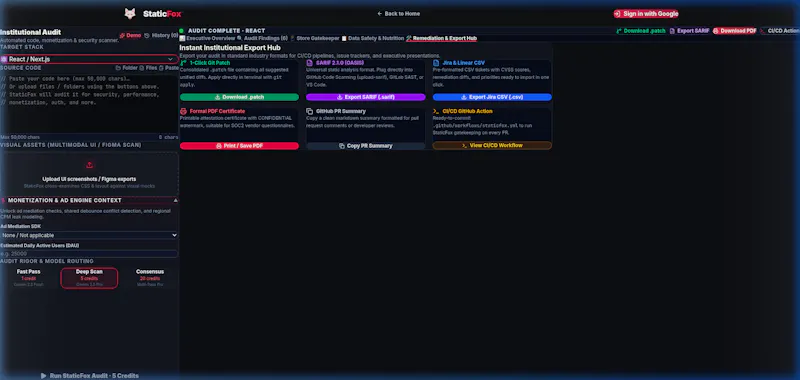Click the red upload arrow icon in Visual Assets
The height and width of the screenshot is (380, 800).
pos(89,165)
